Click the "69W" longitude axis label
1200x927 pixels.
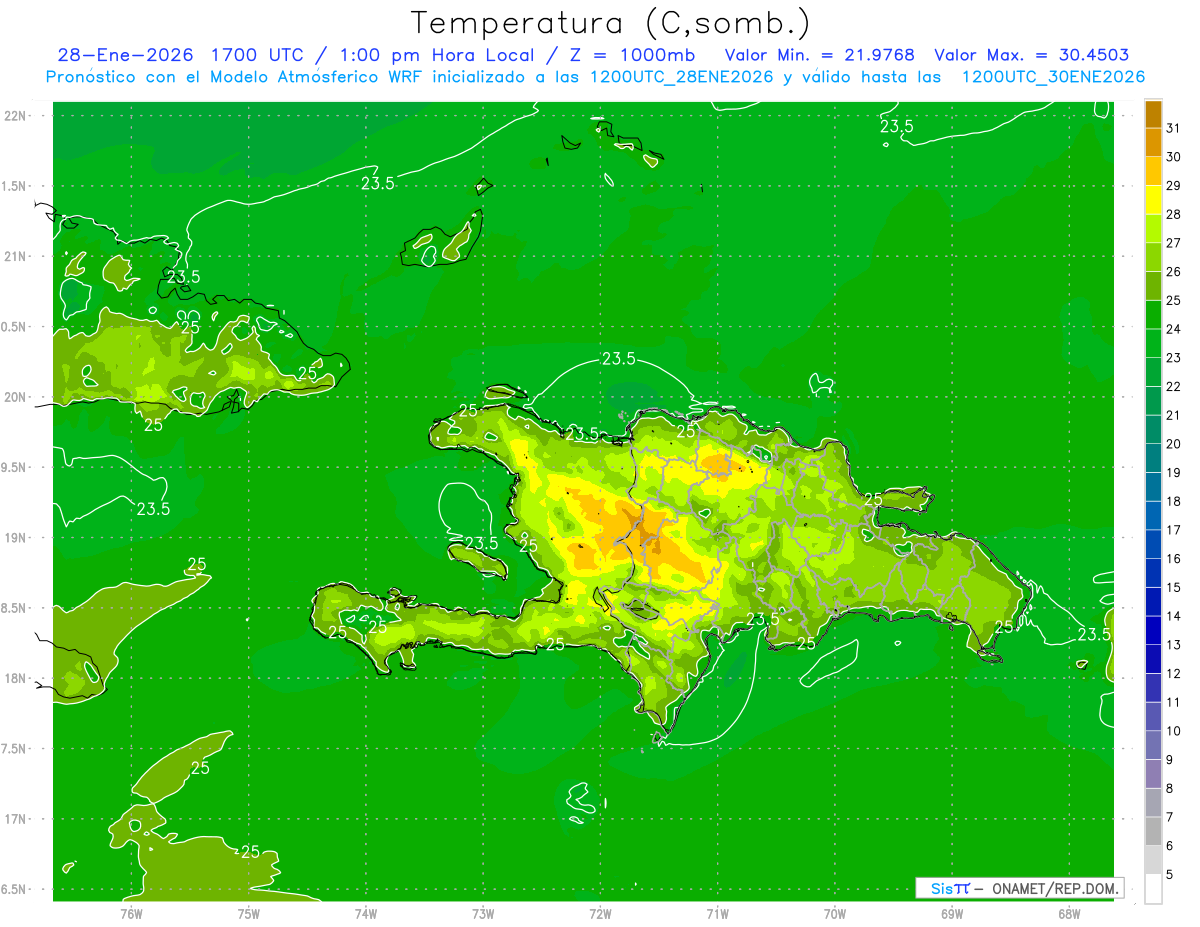(952, 914)
